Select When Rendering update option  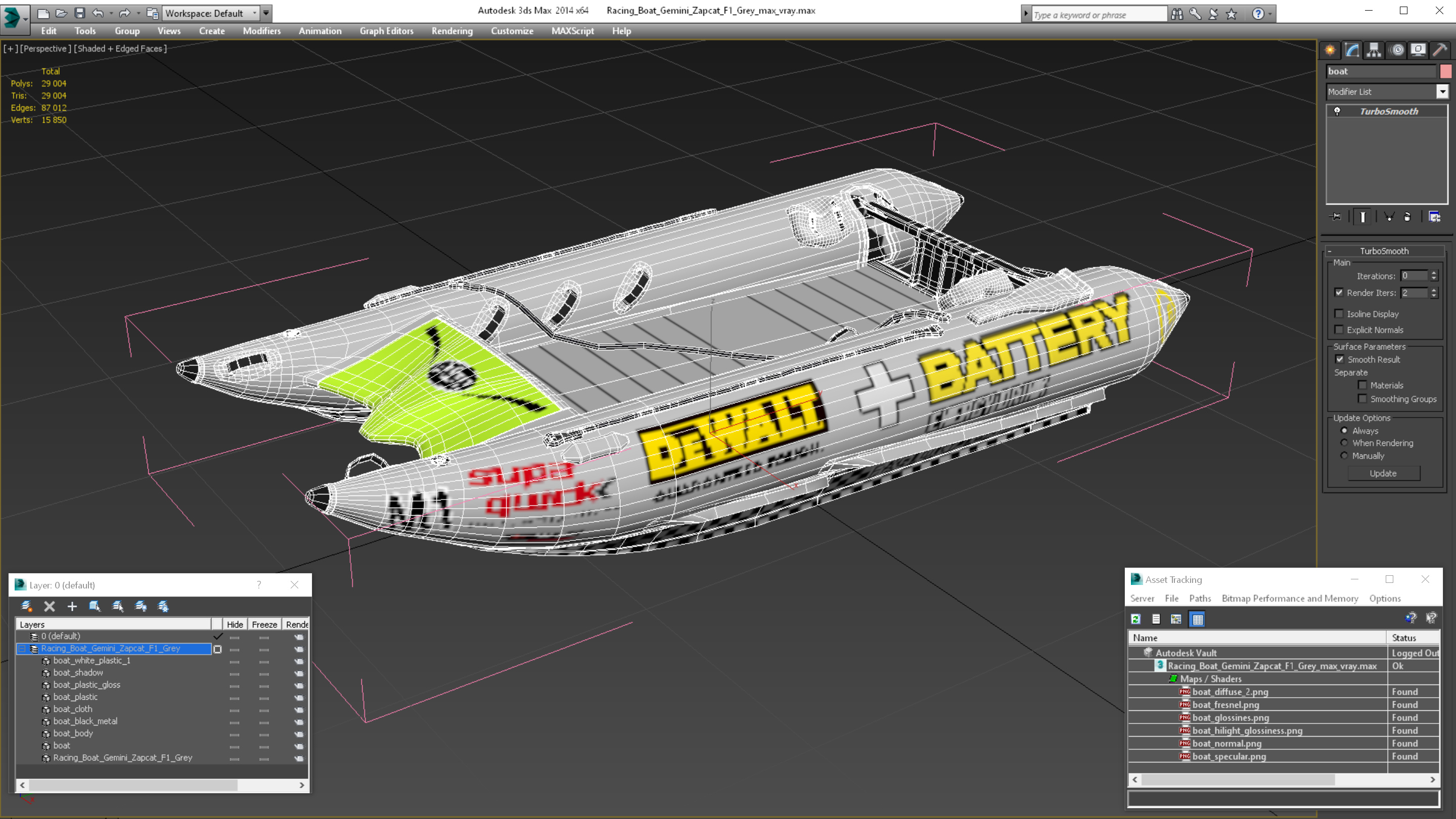click(x=1344, y=442)
